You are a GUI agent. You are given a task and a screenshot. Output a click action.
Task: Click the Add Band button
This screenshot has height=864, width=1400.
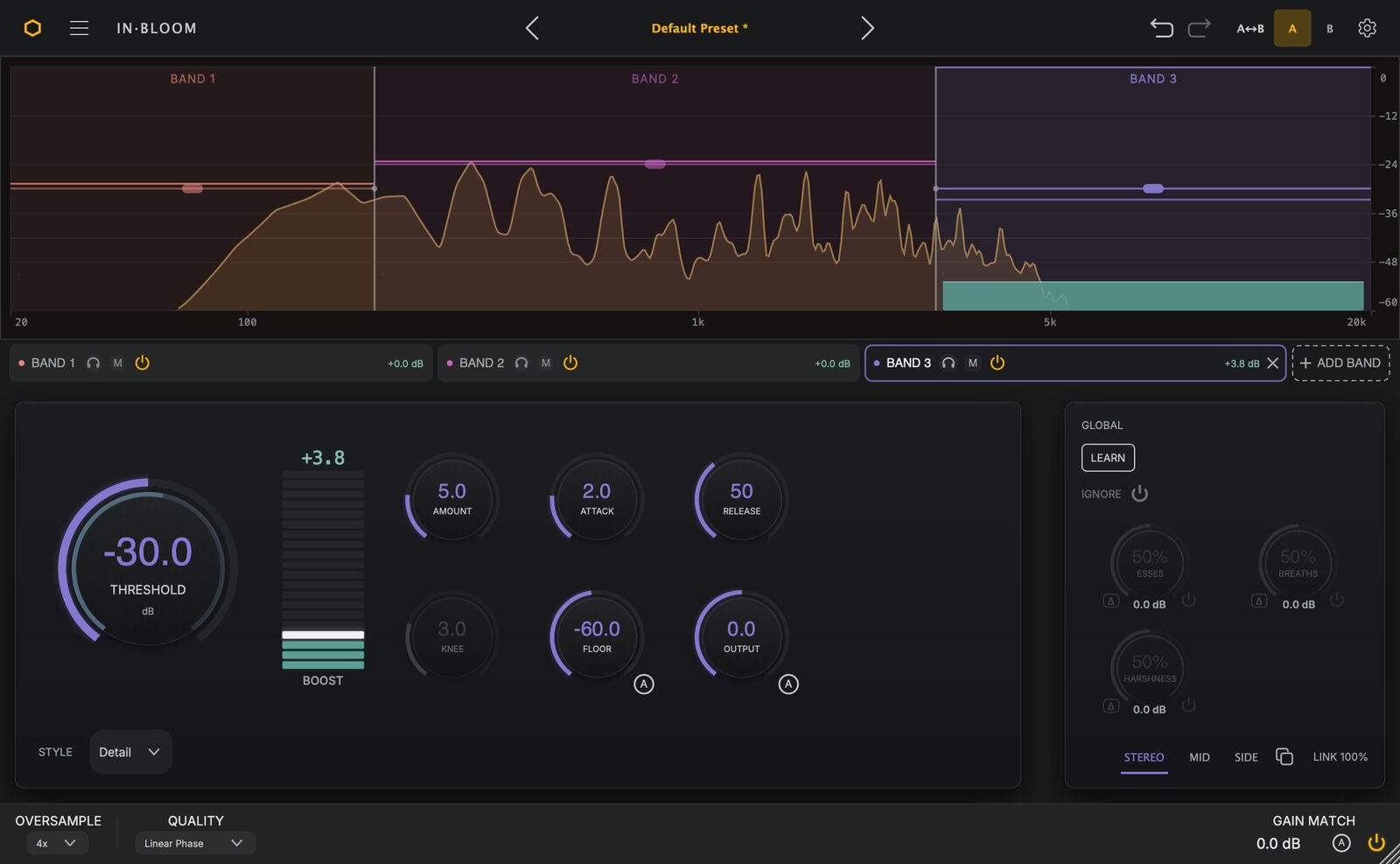1340,362
